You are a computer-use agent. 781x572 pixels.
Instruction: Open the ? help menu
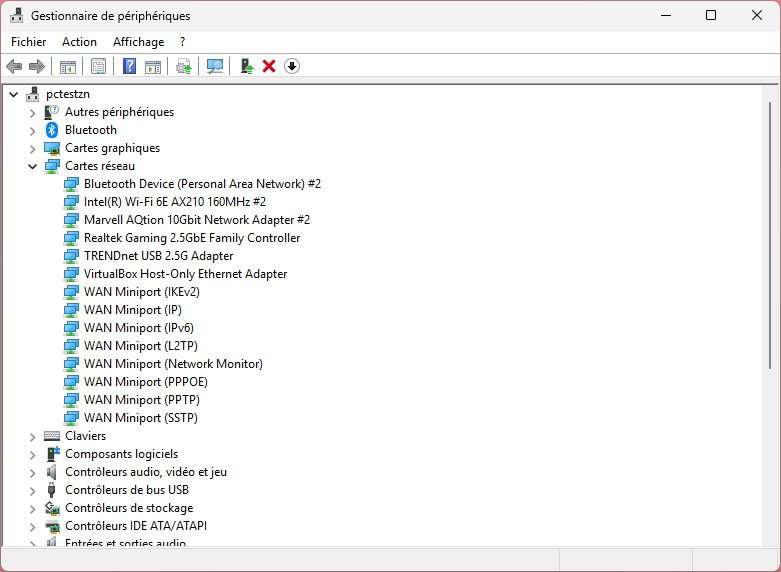[182, 42]
